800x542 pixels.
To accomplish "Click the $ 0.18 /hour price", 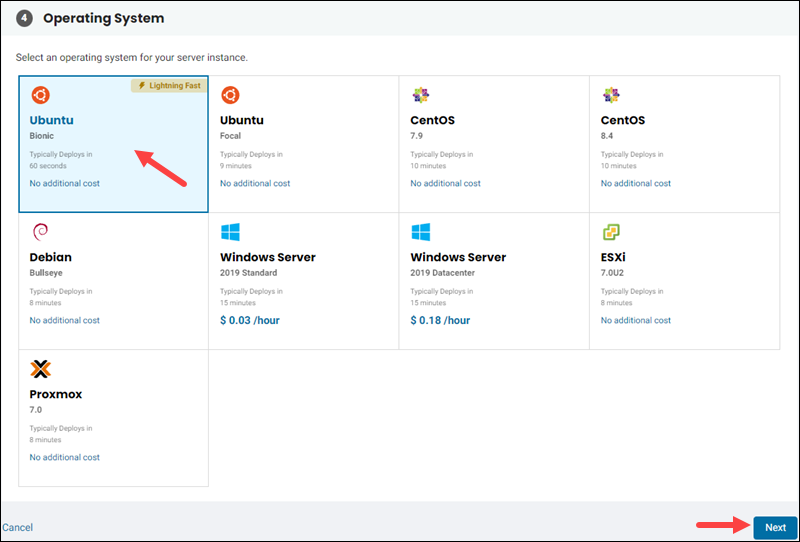I will point(440,321).
